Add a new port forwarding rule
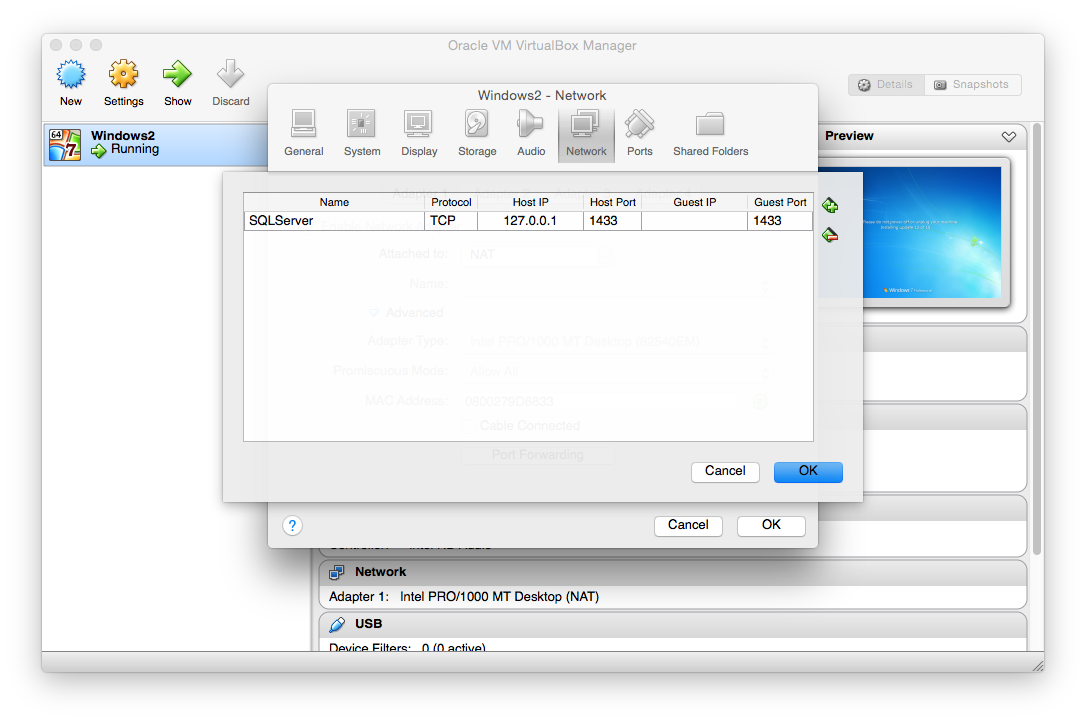The width and height of the screenshot is (1086, 722). coord(830,206)
